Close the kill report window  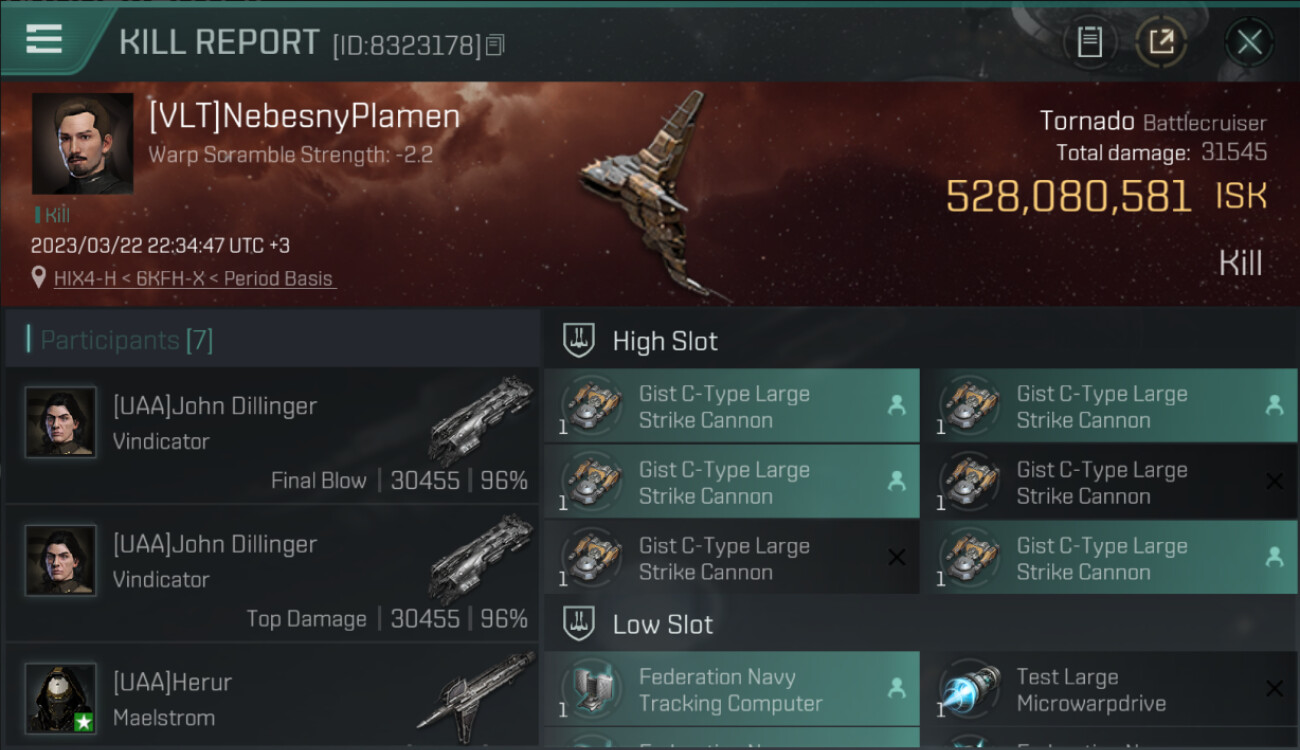[x=1249, y=42]
